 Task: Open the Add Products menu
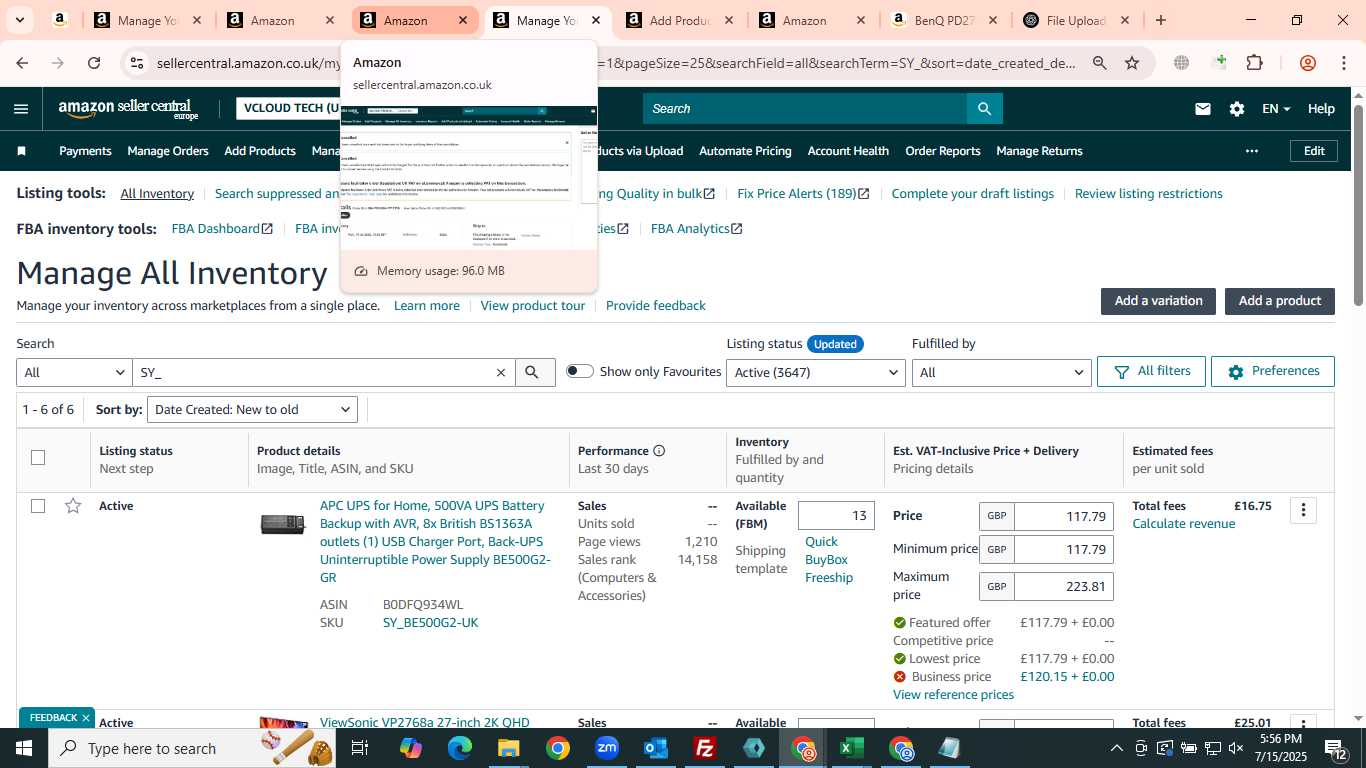260,151
